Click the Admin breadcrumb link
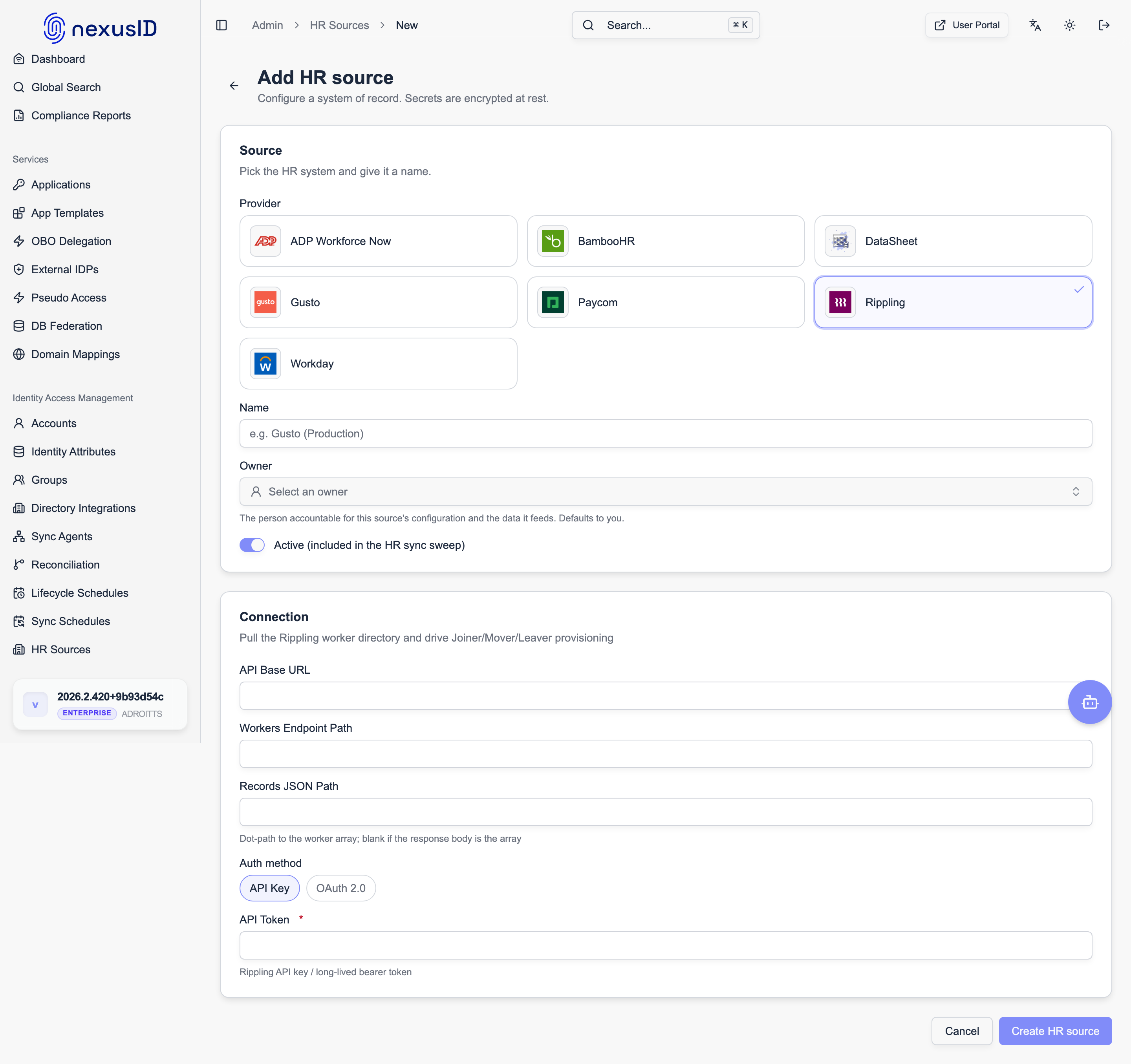 tap(267, 25)
